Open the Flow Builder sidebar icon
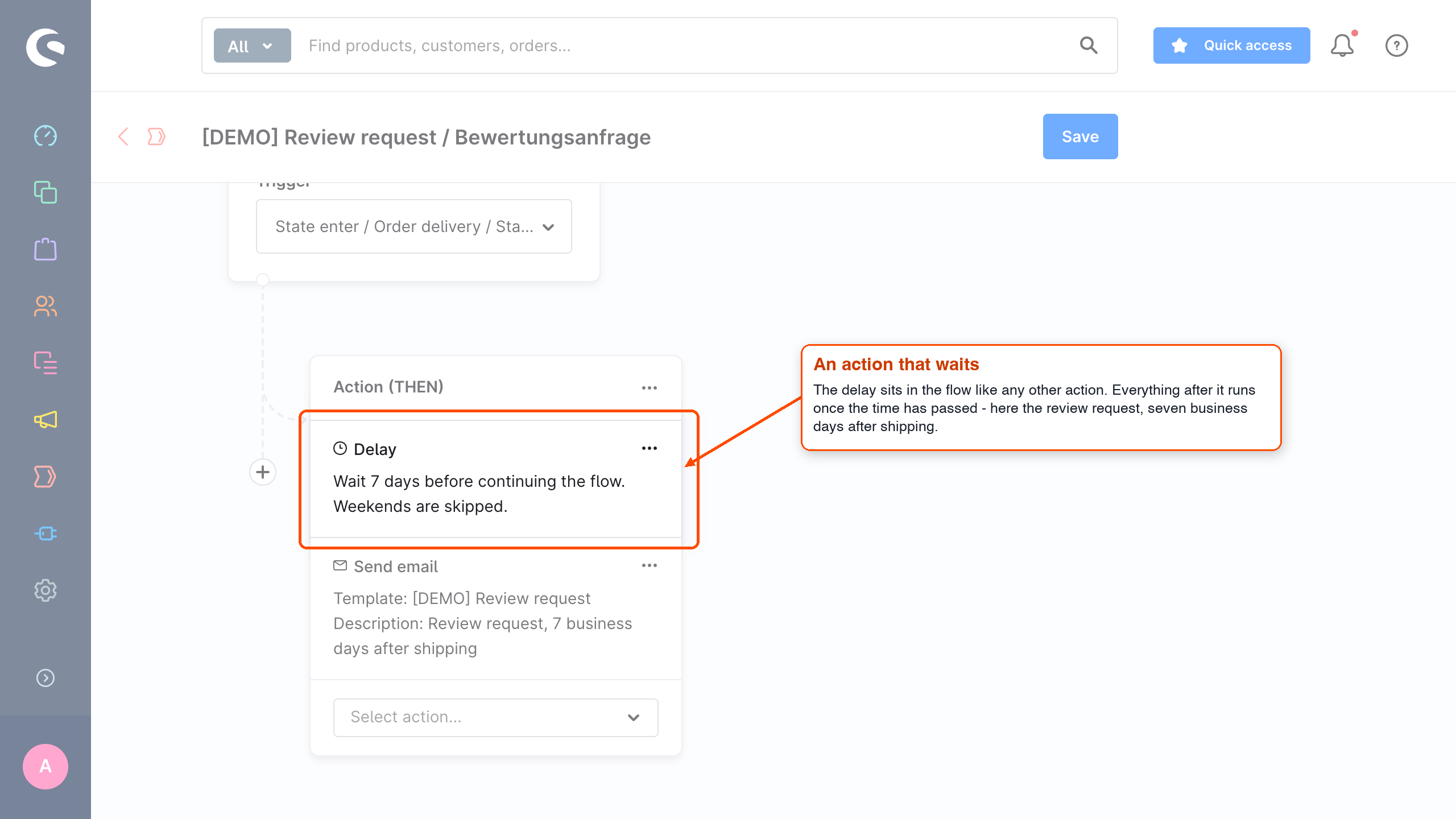Viewport: 1456px width, 819px height. coord(45,477)
